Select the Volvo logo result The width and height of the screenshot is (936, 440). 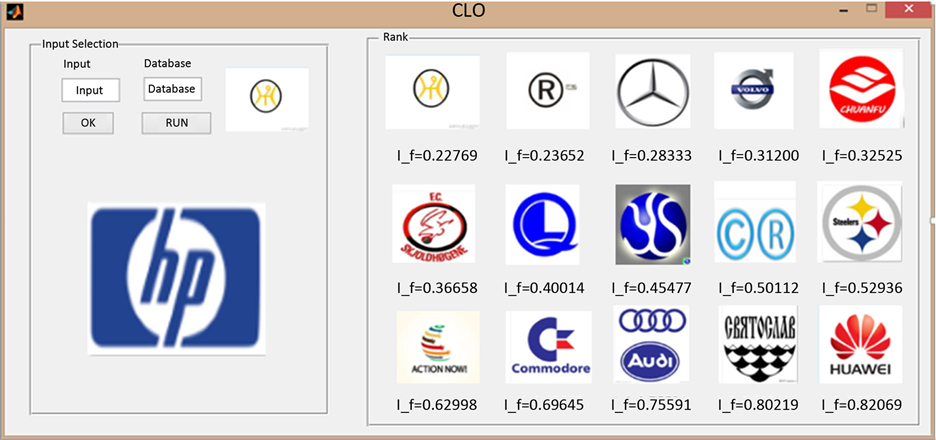[753, 91]
